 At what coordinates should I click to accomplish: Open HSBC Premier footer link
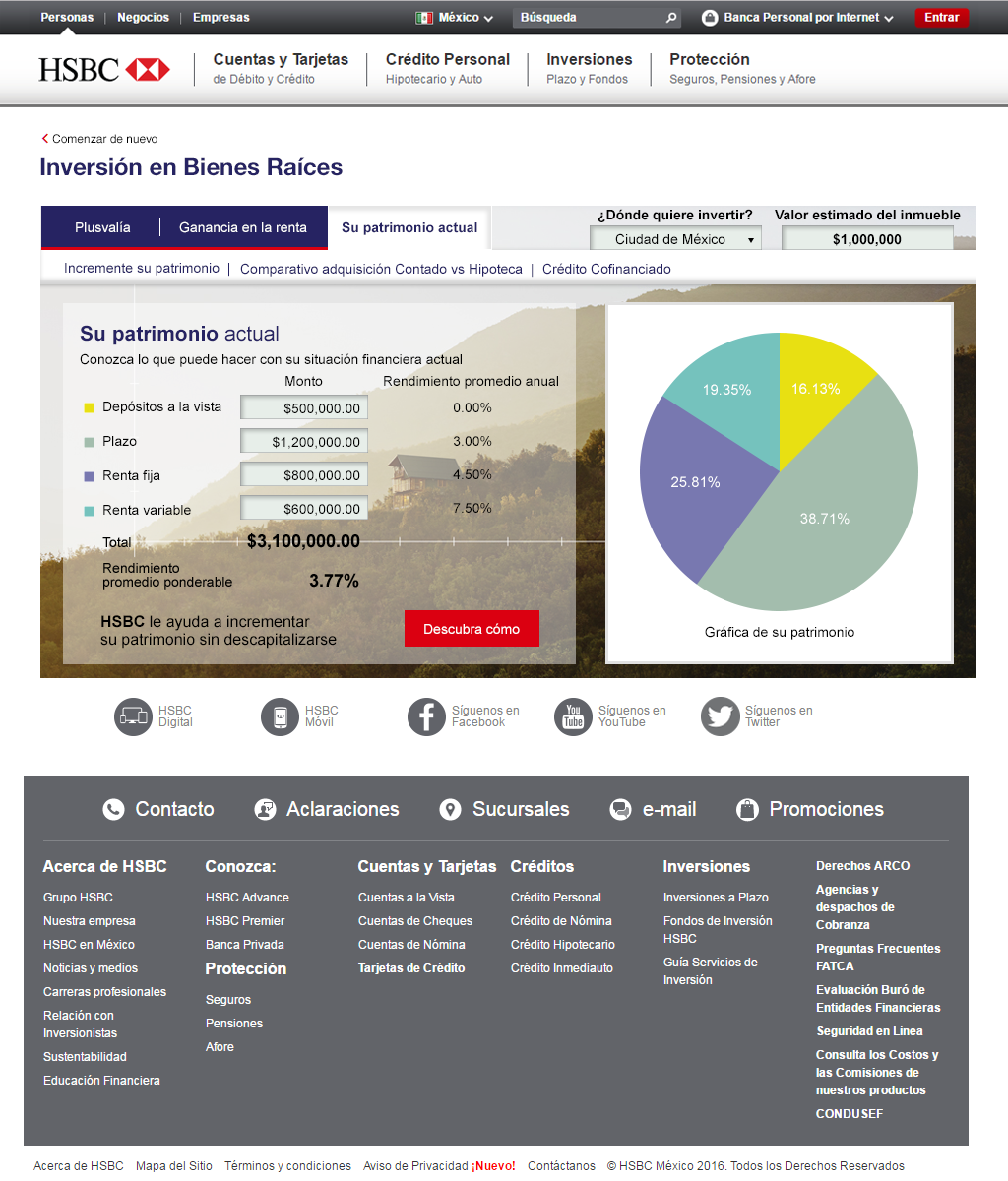point(245,921)
